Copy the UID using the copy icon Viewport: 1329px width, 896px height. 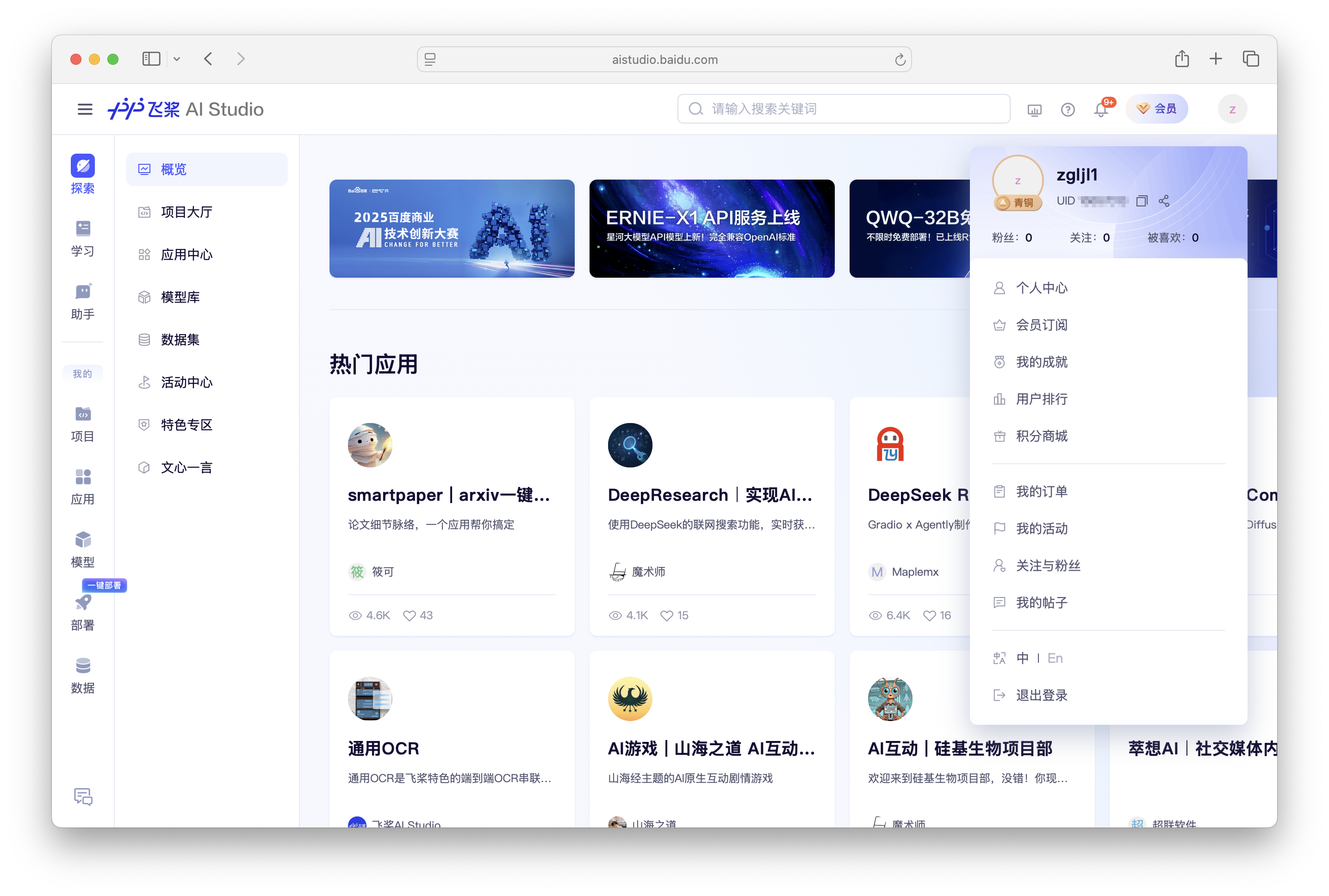[x=1142, y=201]
